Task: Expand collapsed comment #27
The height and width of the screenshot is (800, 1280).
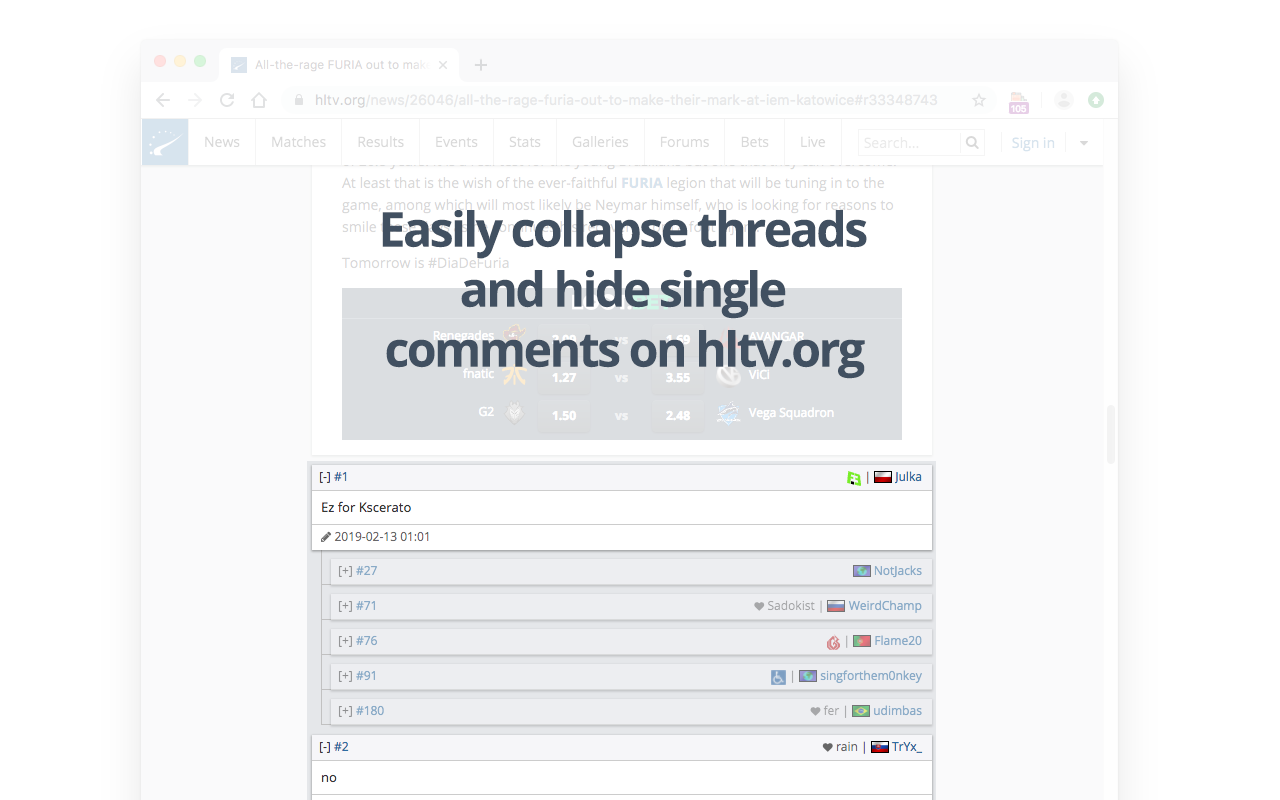Action: 345,571
